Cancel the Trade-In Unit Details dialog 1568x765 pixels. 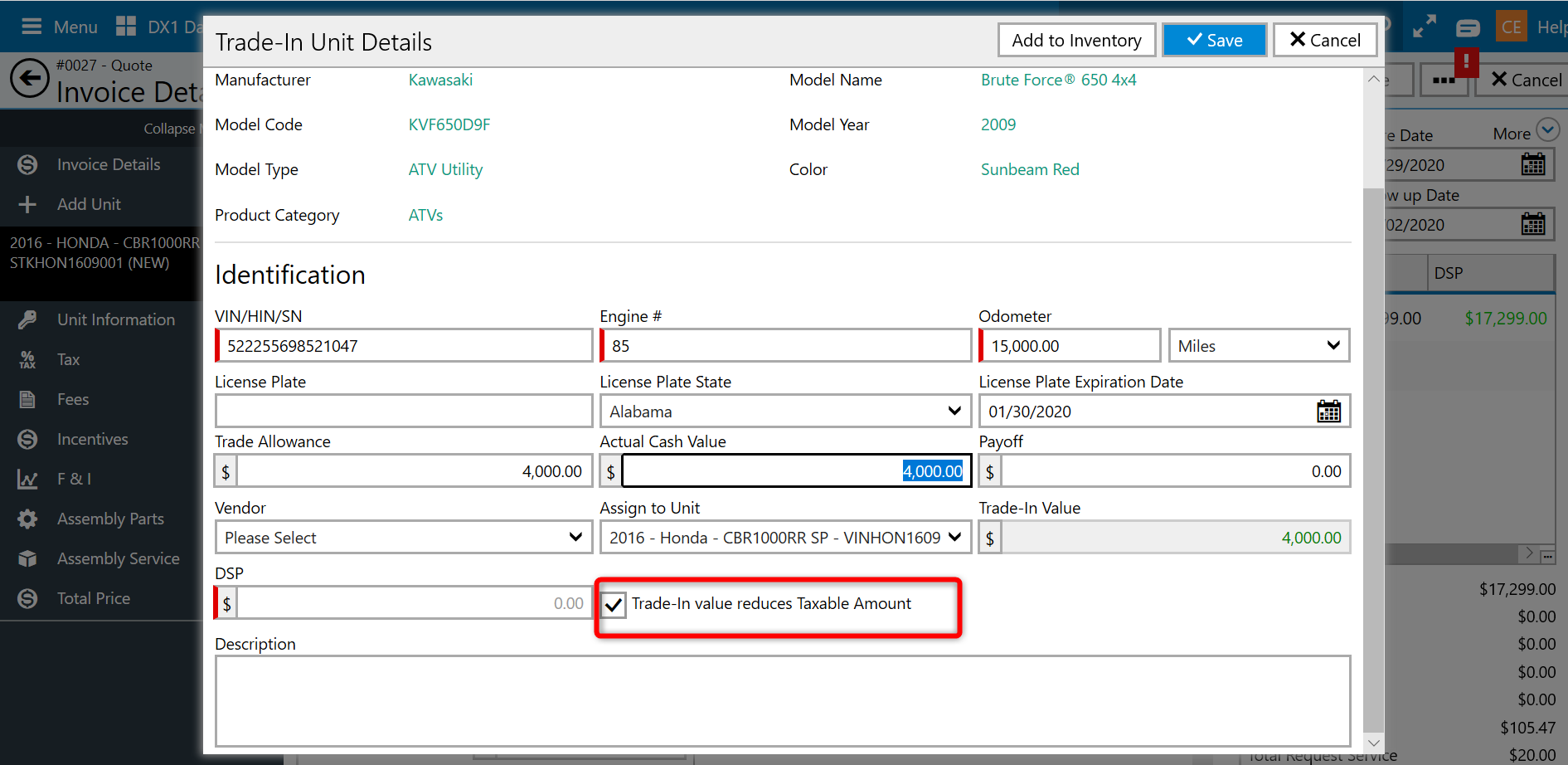pos(1325,40)
